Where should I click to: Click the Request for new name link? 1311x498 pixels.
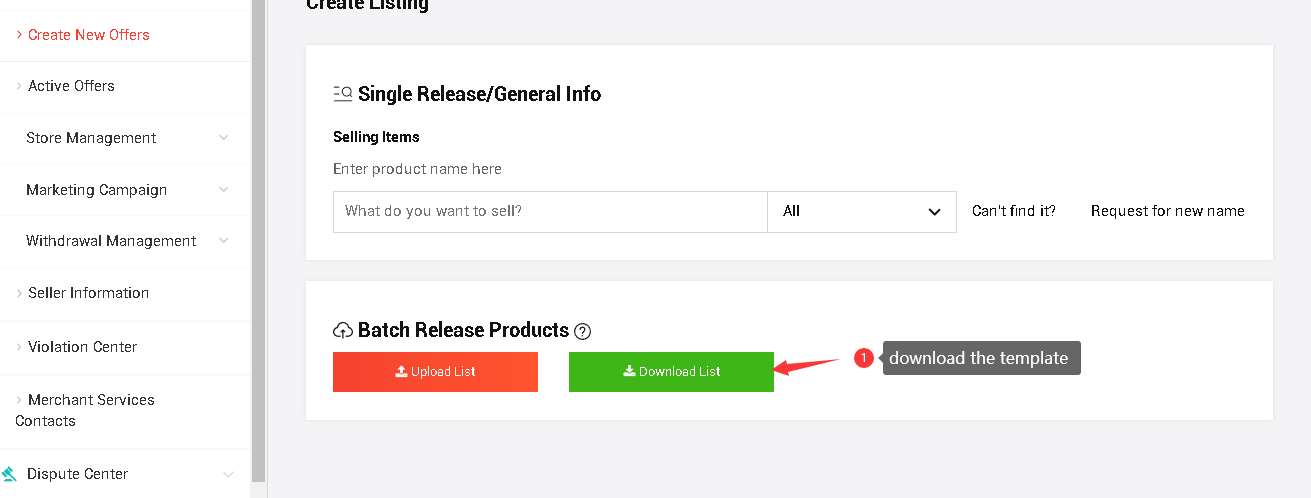[x=1167, y=211]
